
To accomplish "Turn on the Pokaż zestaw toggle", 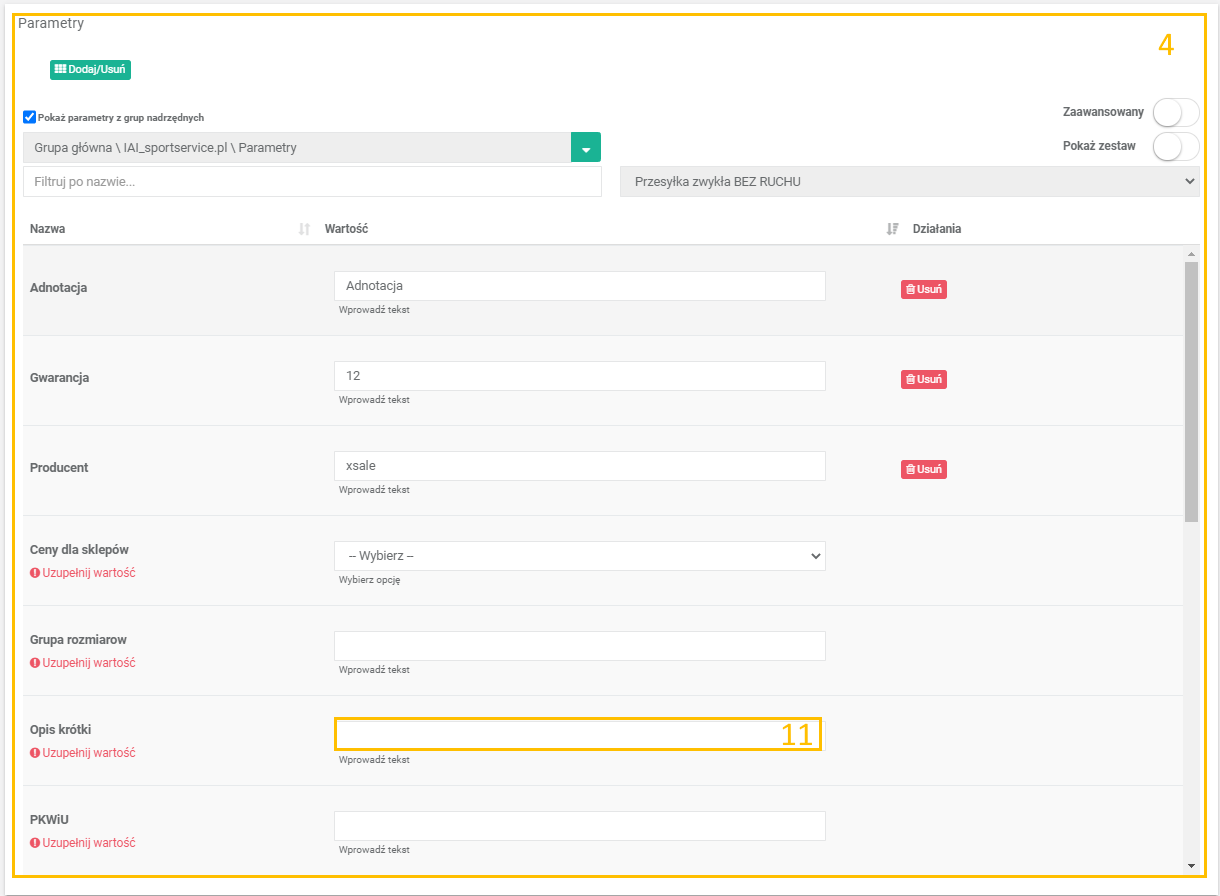I will pos(1175,146).
